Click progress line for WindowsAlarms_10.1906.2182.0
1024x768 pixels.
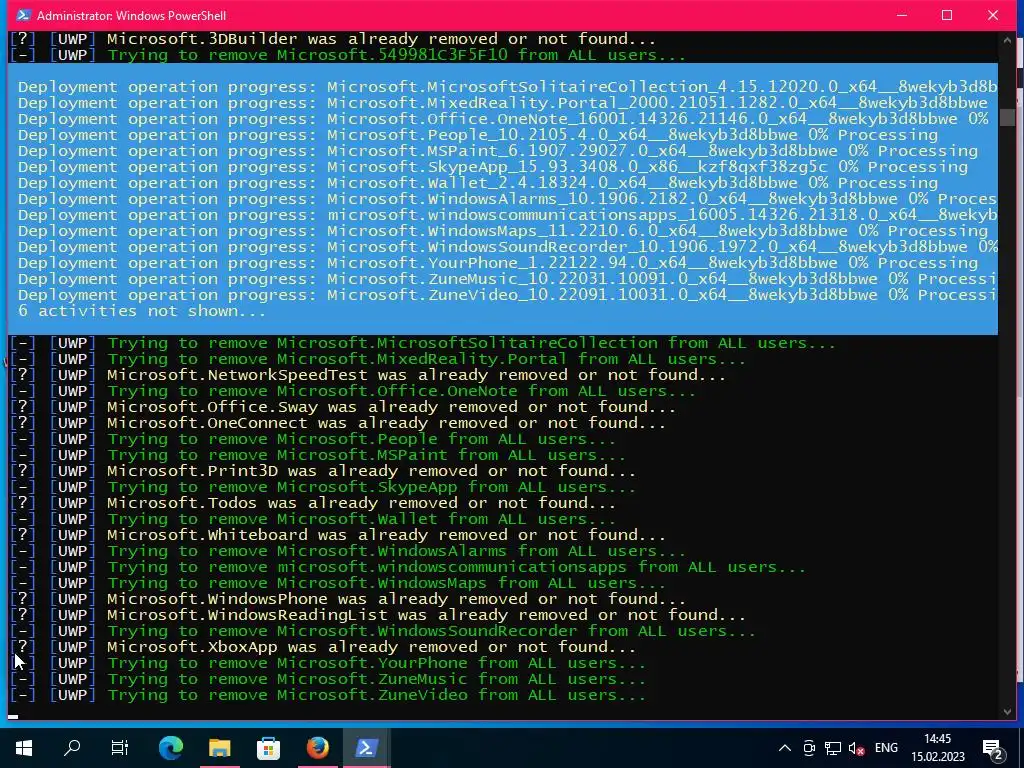pyautogui.click(x=507, y=199)
